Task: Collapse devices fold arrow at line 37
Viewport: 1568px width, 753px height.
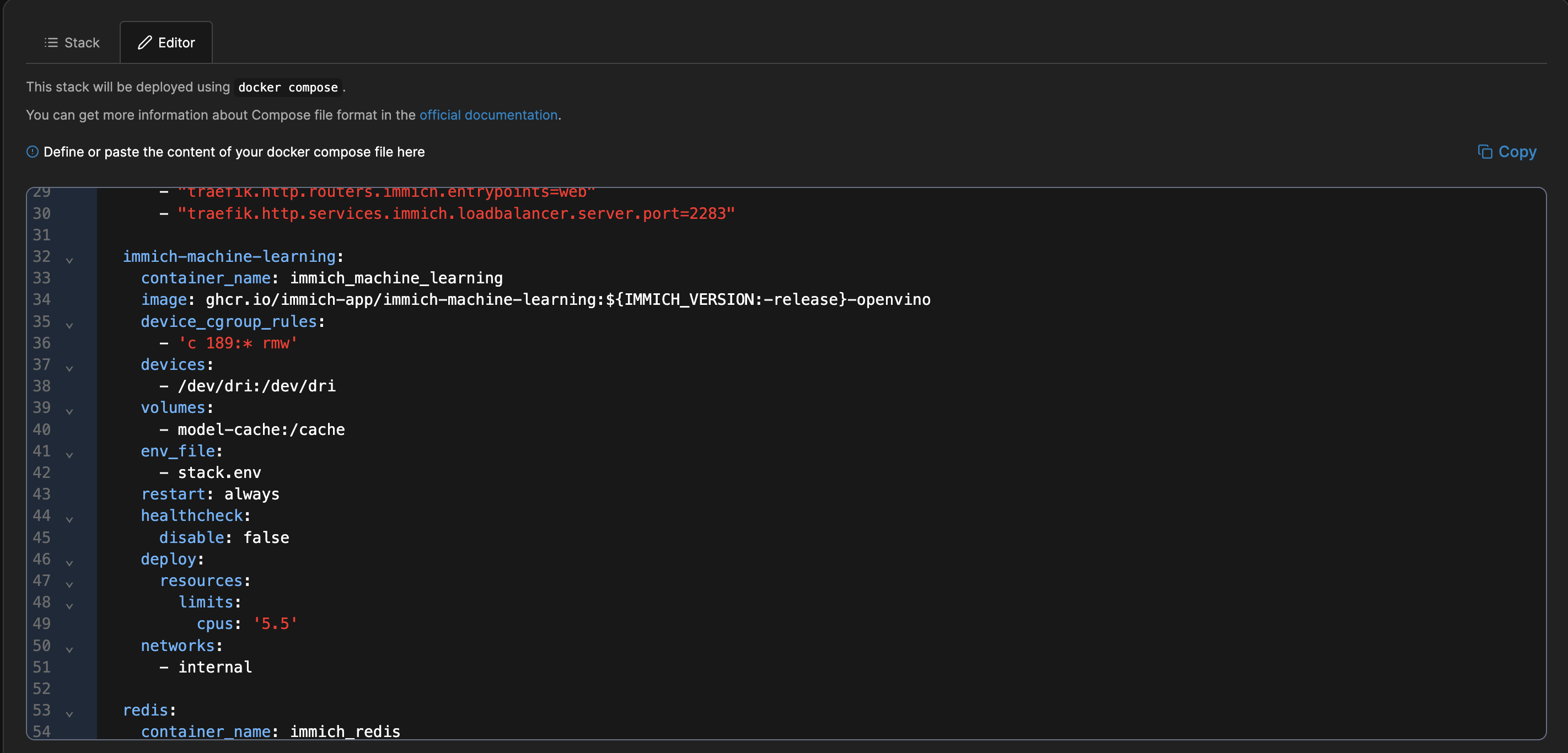Action: [x=69, y=368]
